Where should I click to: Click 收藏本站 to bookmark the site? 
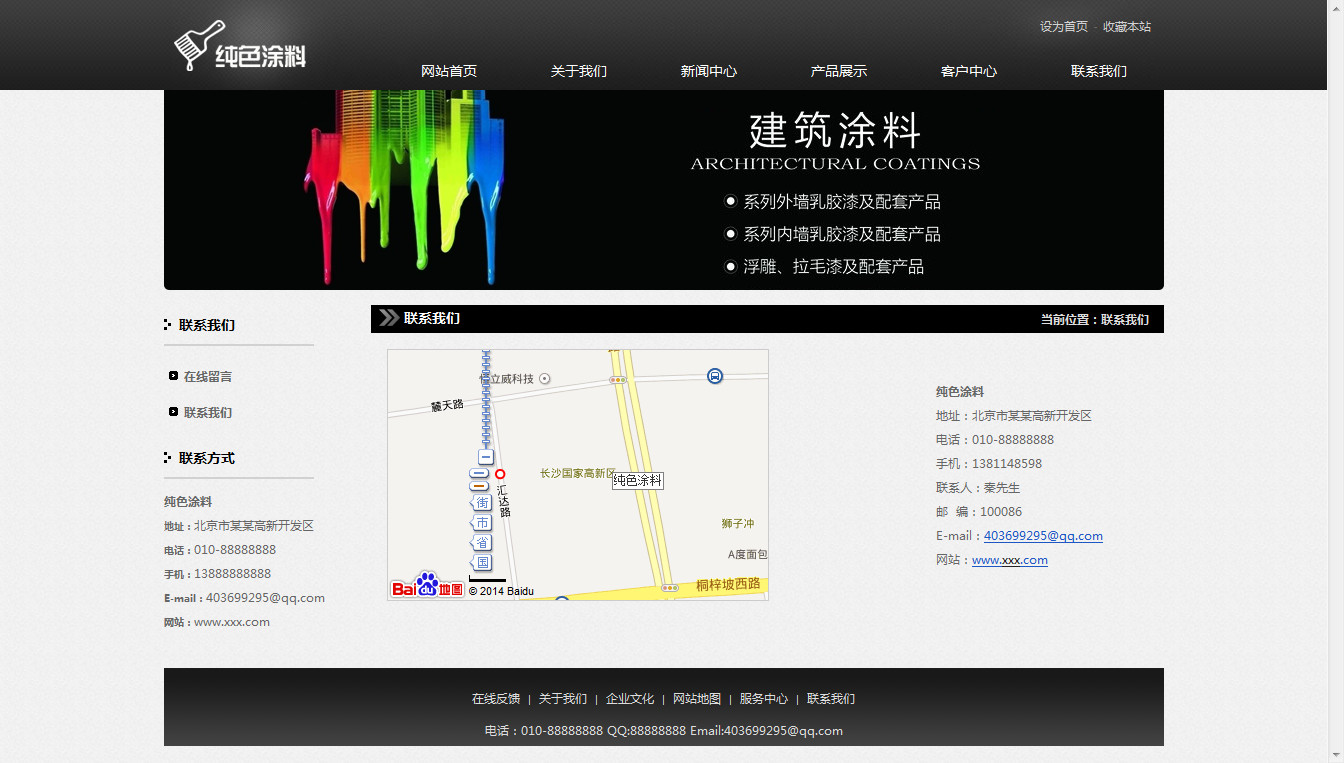click(1127, 27)
